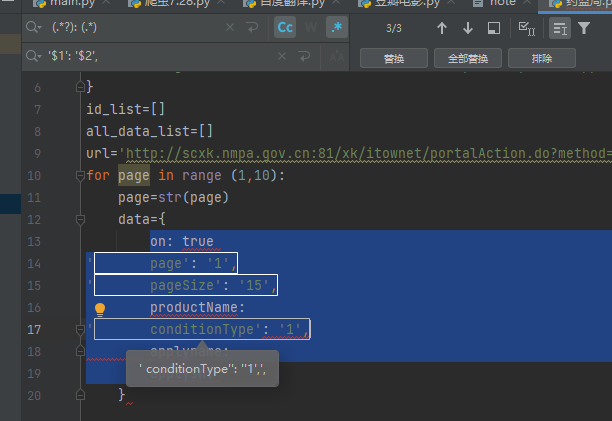
Task: Click line number 9 in gutter
Action: click(x=37, y=153)
